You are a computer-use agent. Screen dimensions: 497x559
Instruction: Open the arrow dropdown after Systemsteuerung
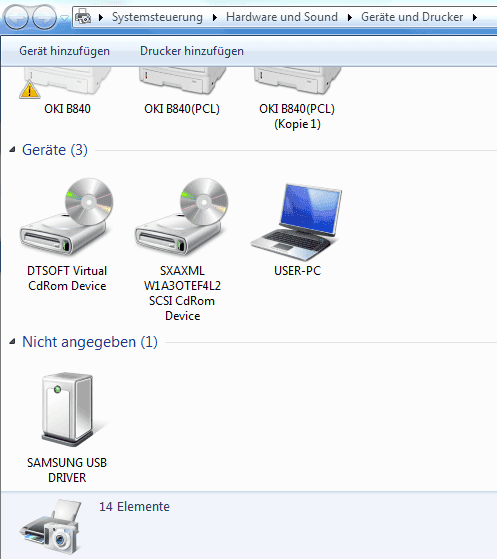coord(215,17)
